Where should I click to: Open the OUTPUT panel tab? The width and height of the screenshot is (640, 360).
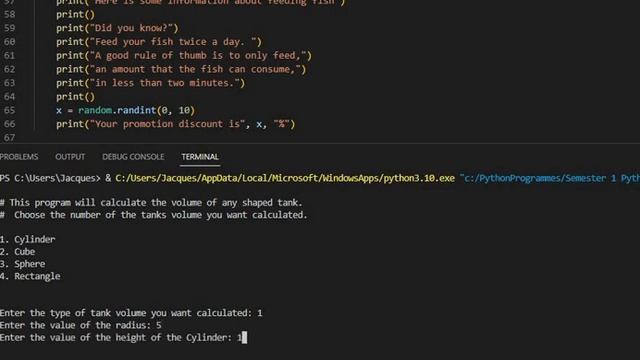pos(70,157)
